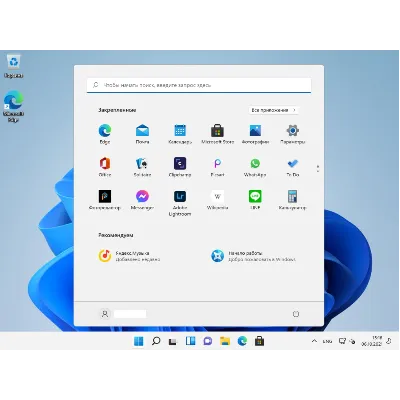Select the Microsoft Edge desktop shortcut
Image resolution: width=400 pixels, height=400 pixels.
(x=13, y=106)
